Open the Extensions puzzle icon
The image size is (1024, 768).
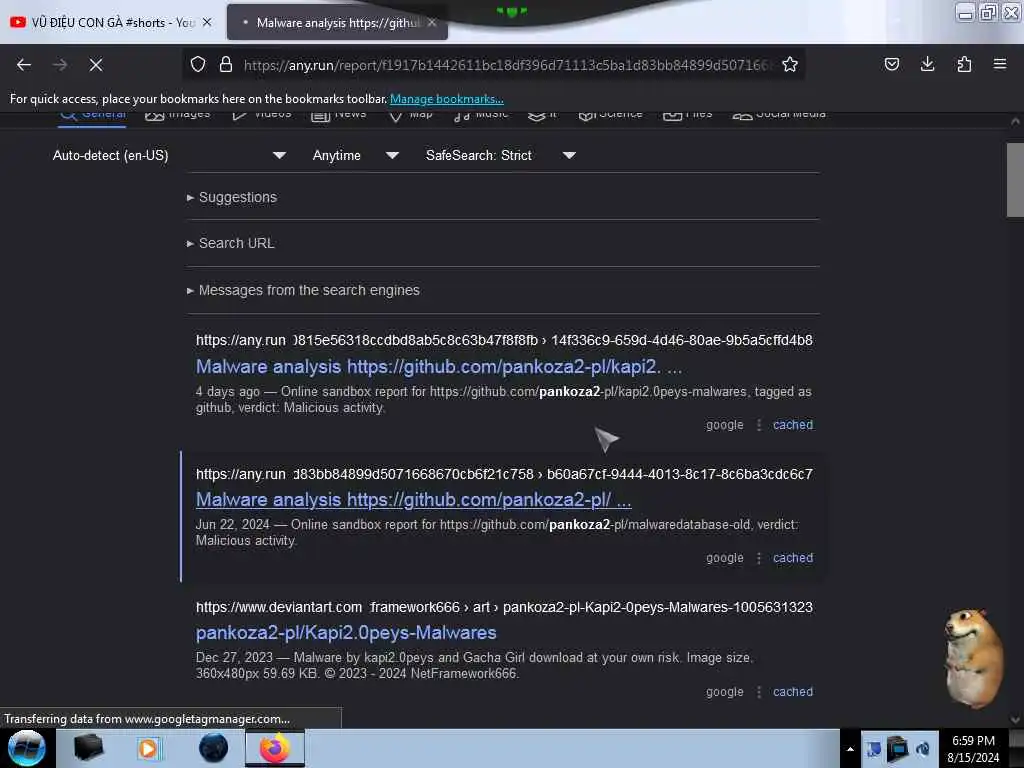point(964,64)
